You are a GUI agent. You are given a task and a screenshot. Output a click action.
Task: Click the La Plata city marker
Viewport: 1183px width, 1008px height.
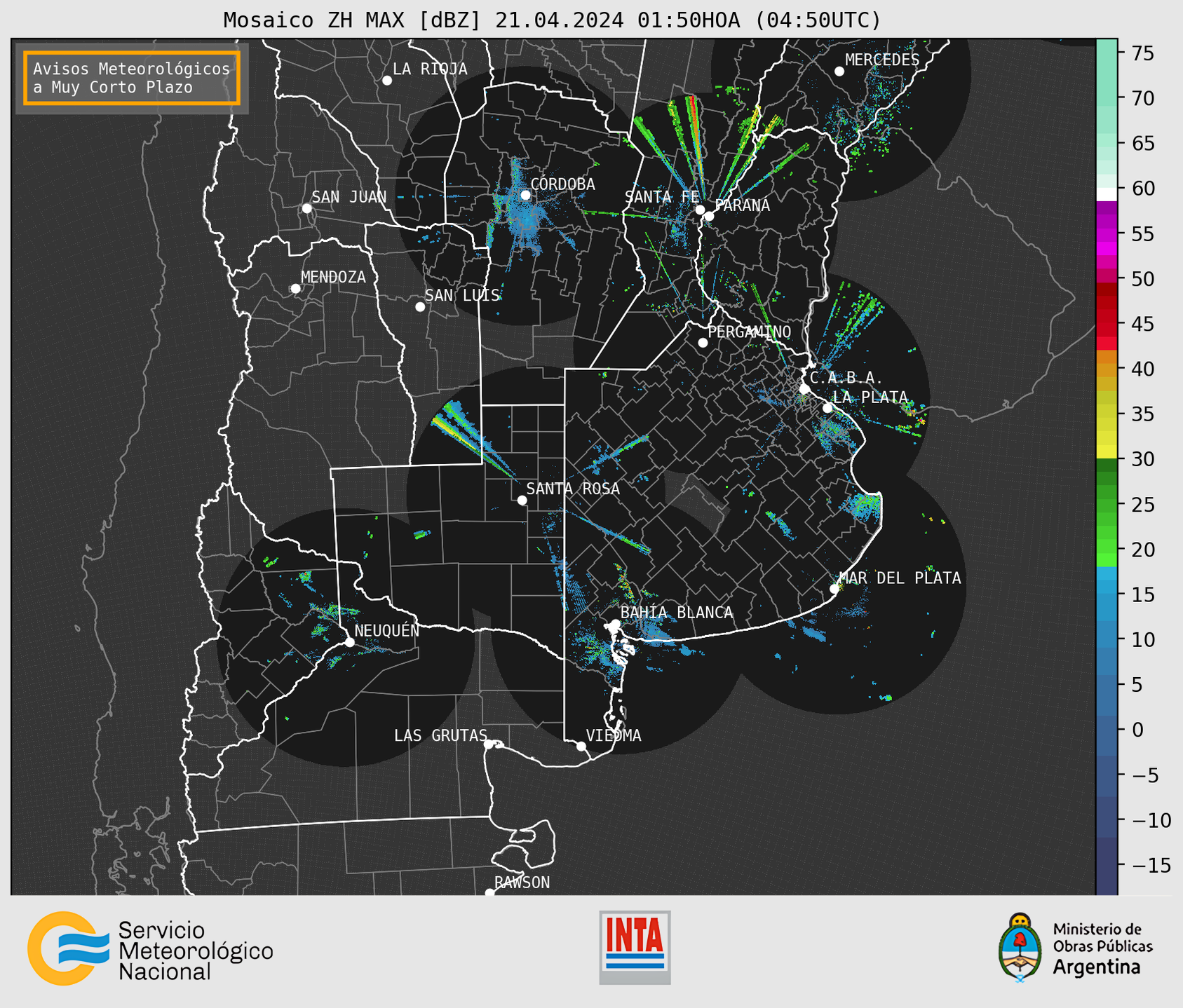coord(827,408)
